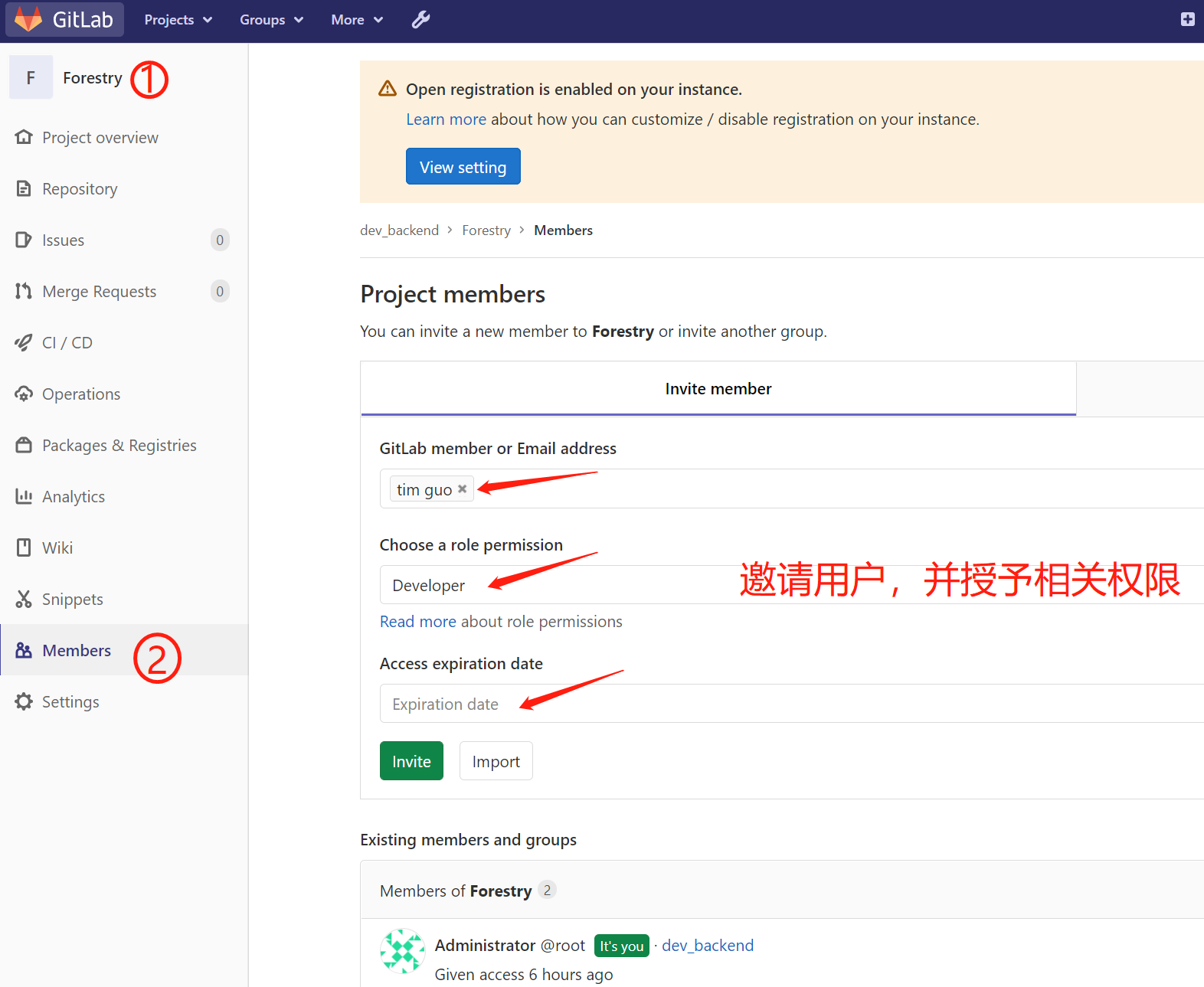The width and height of the screenshot is (1204, 987).
Task: Click Forestry breadcrumb link
Action: coord(486,230)
